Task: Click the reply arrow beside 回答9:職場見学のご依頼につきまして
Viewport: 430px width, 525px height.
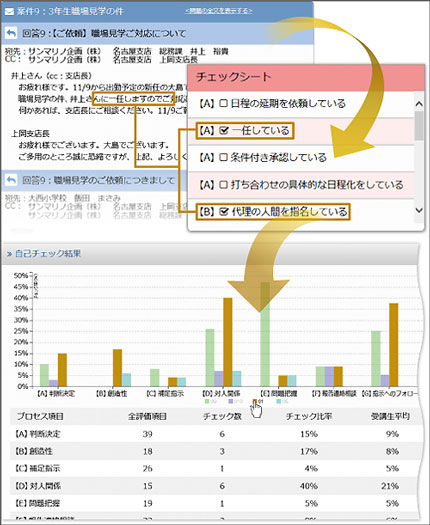Action: 11,180
